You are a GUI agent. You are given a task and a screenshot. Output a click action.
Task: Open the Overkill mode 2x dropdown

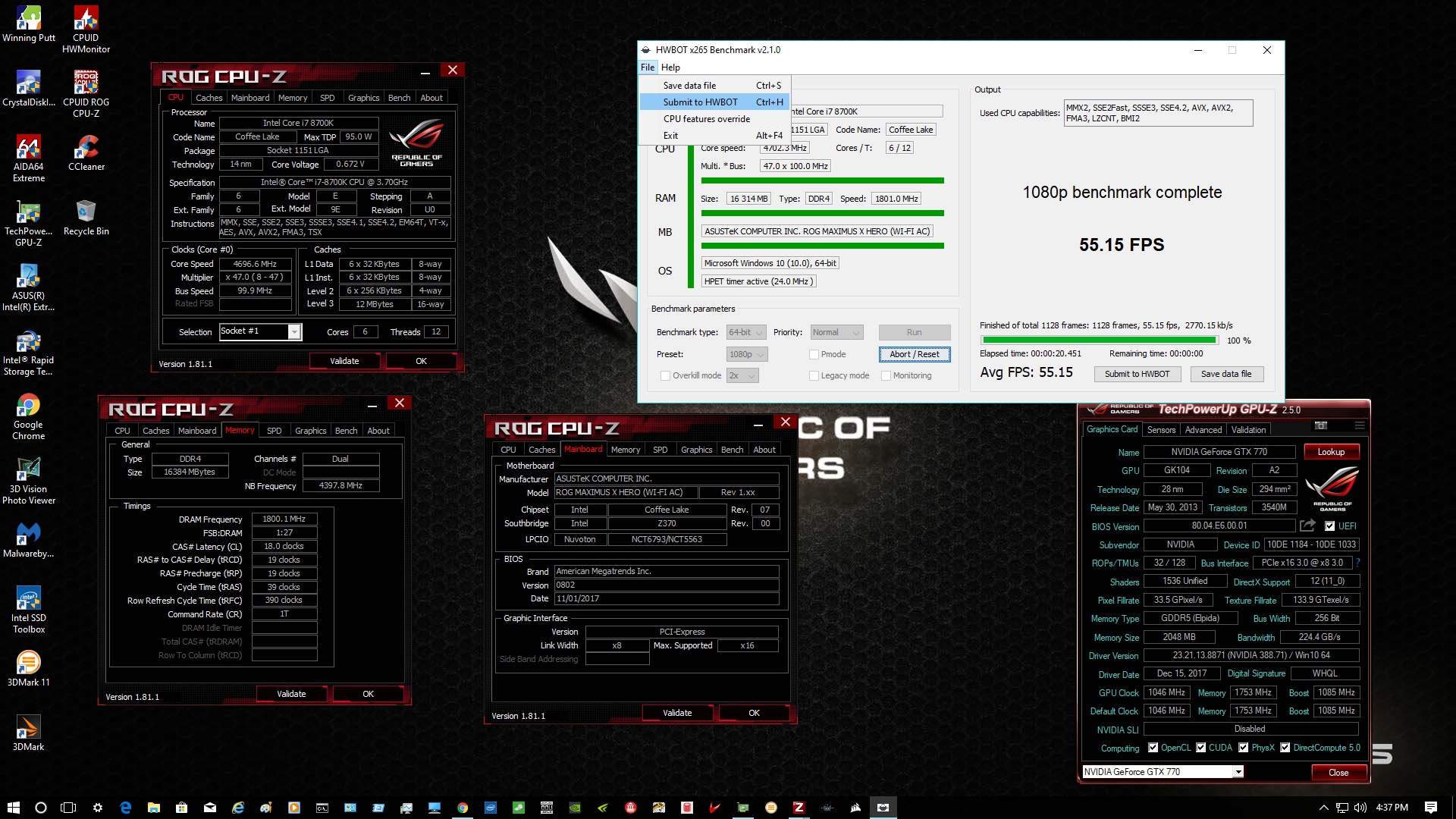point(742,375)
